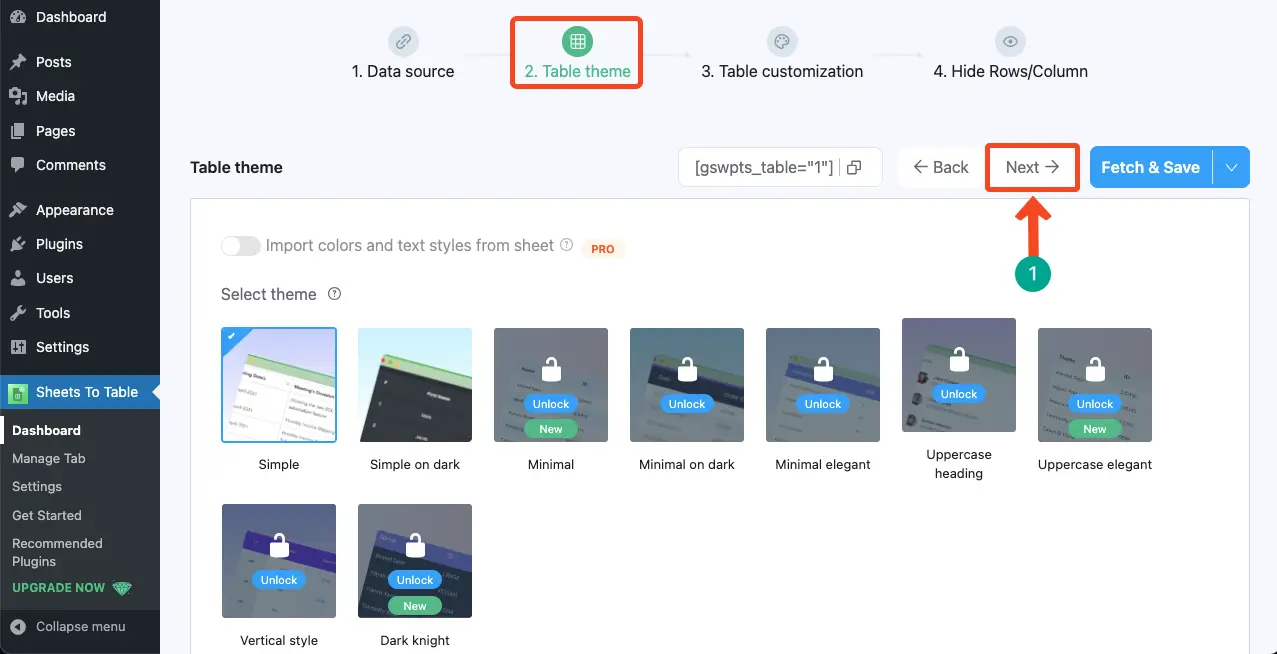Go to step 4 Hide Rows/Column
Image resolution: width=1277 pixels, height=654 pixels.
[x=1010, y=71]
